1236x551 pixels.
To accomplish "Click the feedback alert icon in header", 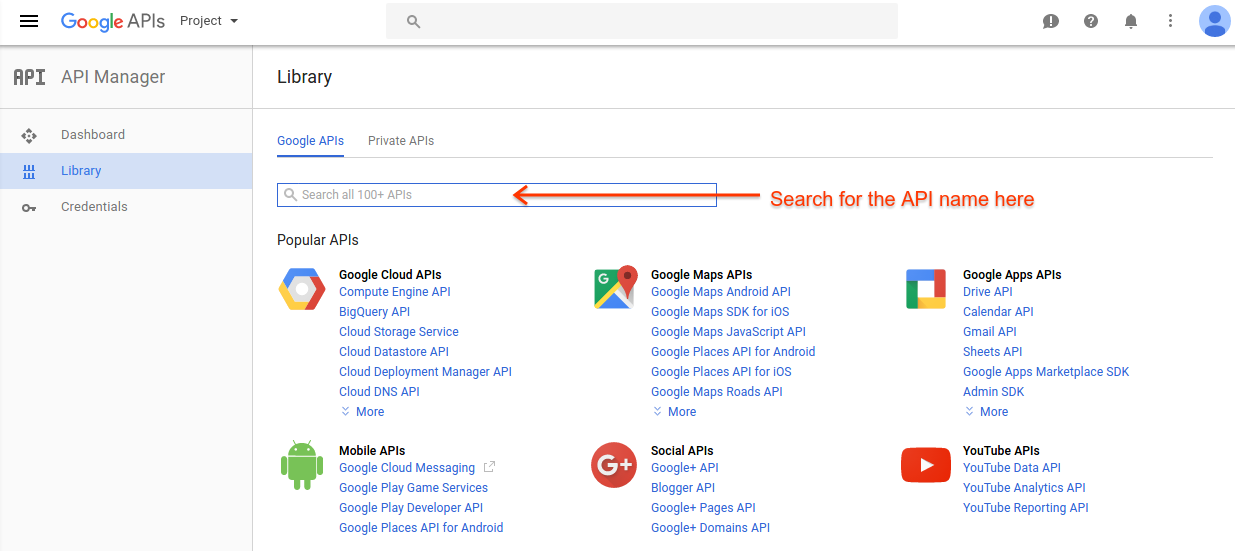I will coord(1051,21).
